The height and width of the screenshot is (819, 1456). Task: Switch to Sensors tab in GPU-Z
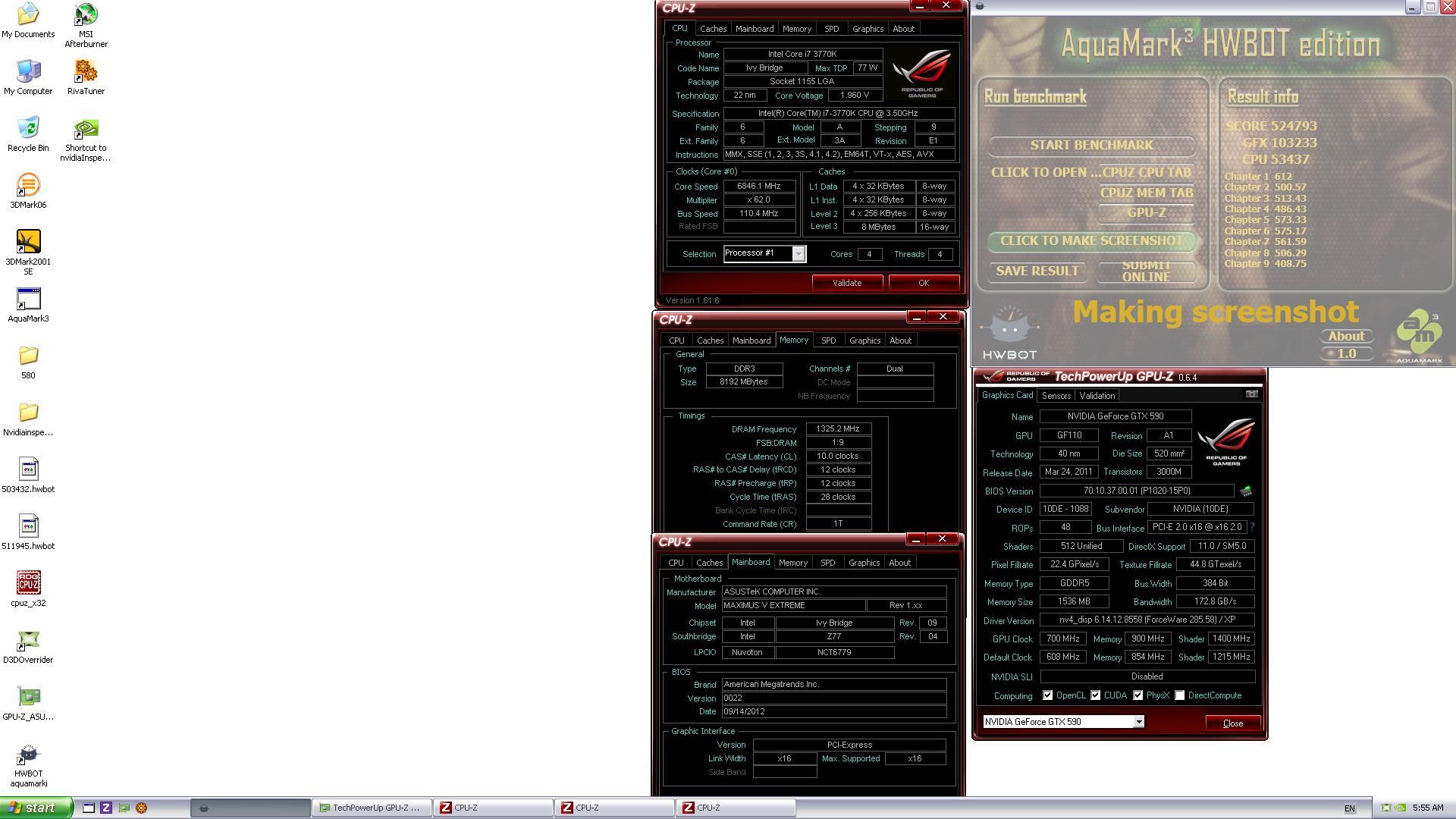(x=1056, y=396)
